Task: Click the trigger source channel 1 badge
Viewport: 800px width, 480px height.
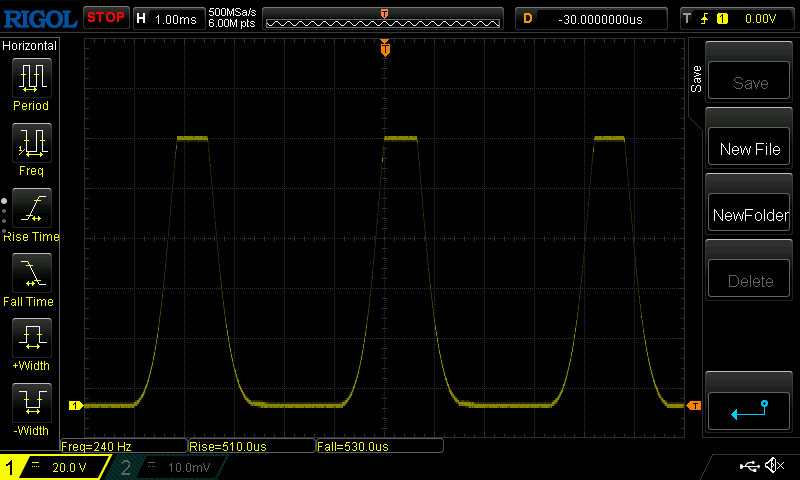Action: click(722, 19)
